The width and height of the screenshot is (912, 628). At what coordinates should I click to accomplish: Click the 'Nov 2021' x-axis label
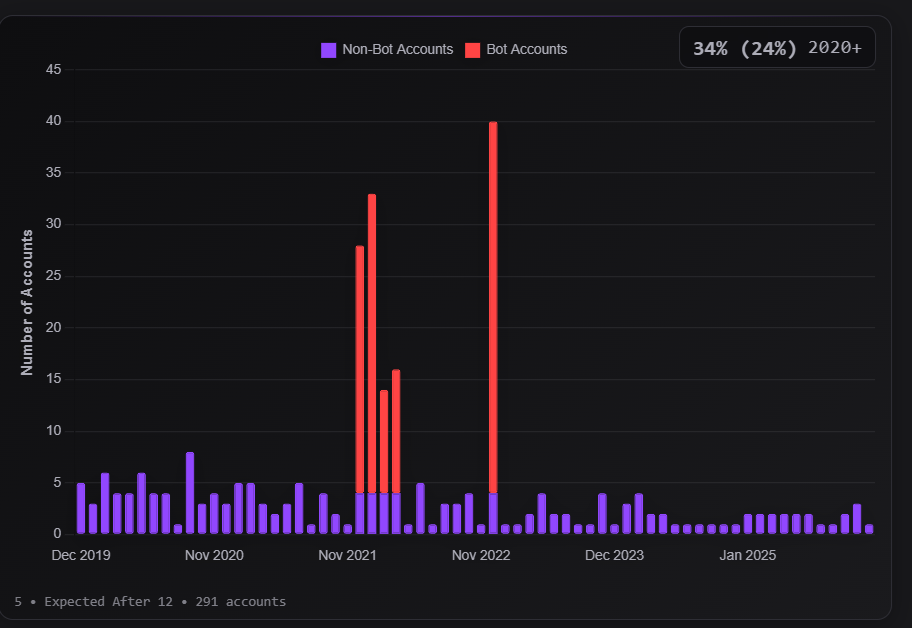347,555
